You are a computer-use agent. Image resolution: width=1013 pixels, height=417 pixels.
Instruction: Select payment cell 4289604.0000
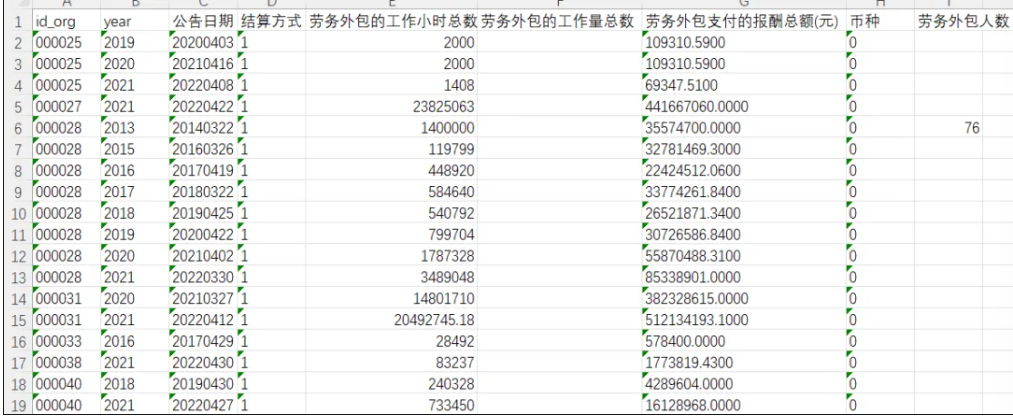point(744,384)
